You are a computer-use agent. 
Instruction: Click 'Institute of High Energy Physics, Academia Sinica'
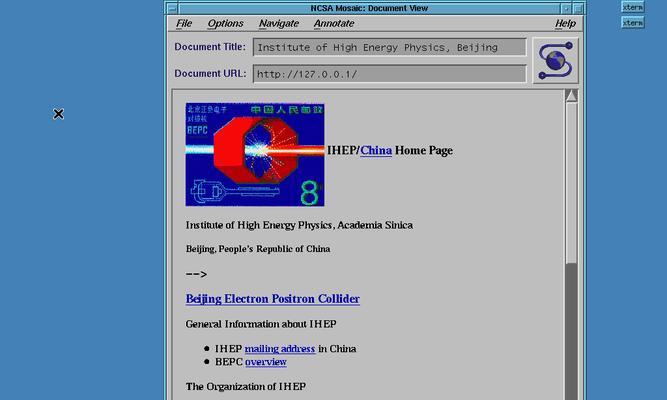tap(299, 226)
